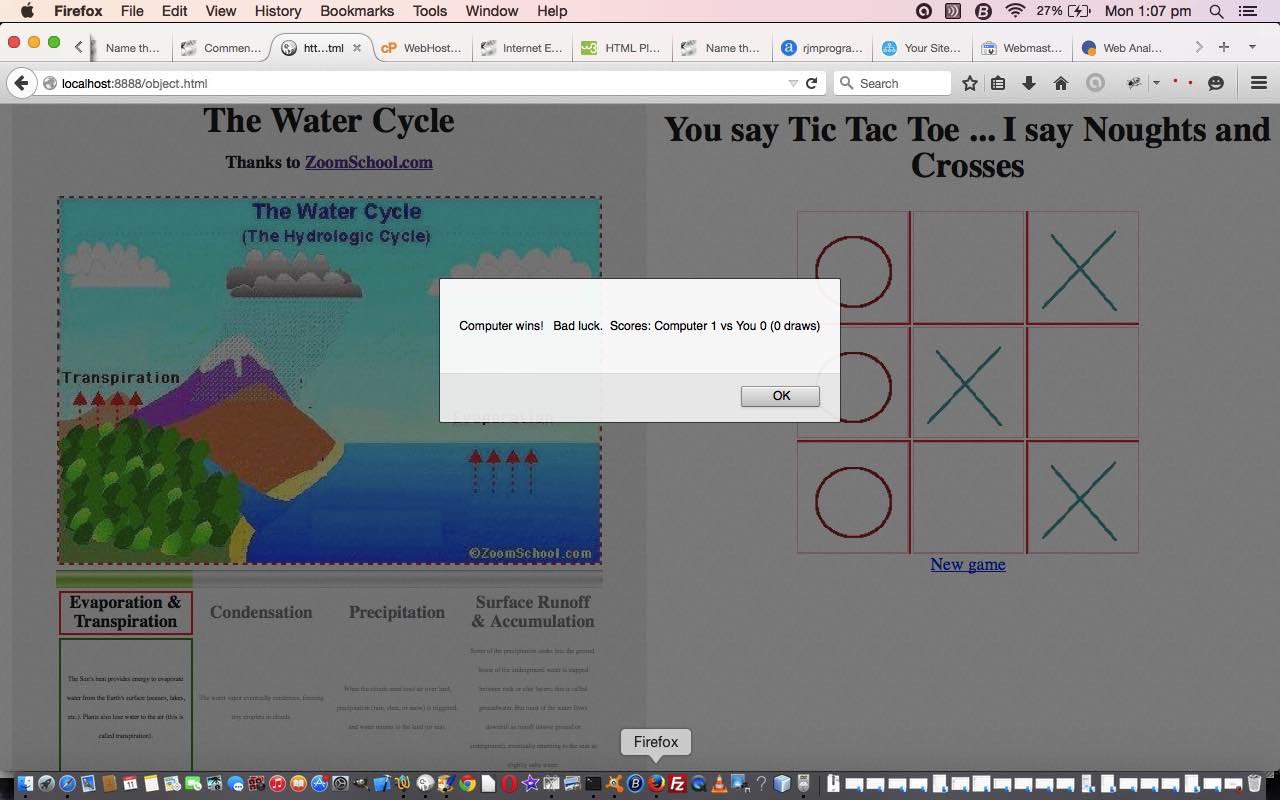1280x800 pixels.
Task: Bookmark this page with the star icon
Action: click(969, 83)
